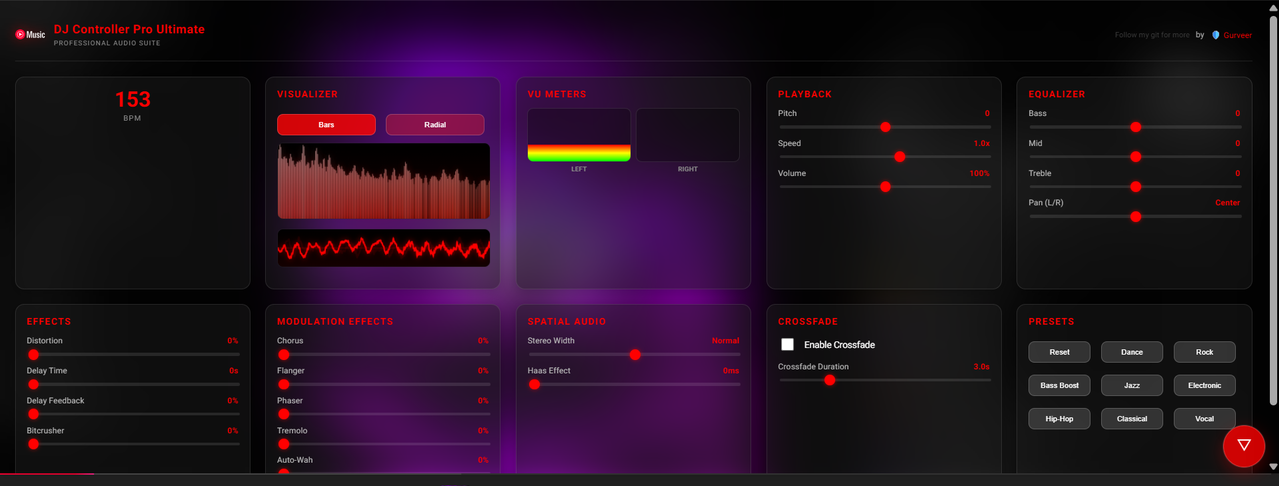The height and width of the screenshot is (486, 1279).
Task: Click the red floating triangle button
Action: [x=1244, y=445]
